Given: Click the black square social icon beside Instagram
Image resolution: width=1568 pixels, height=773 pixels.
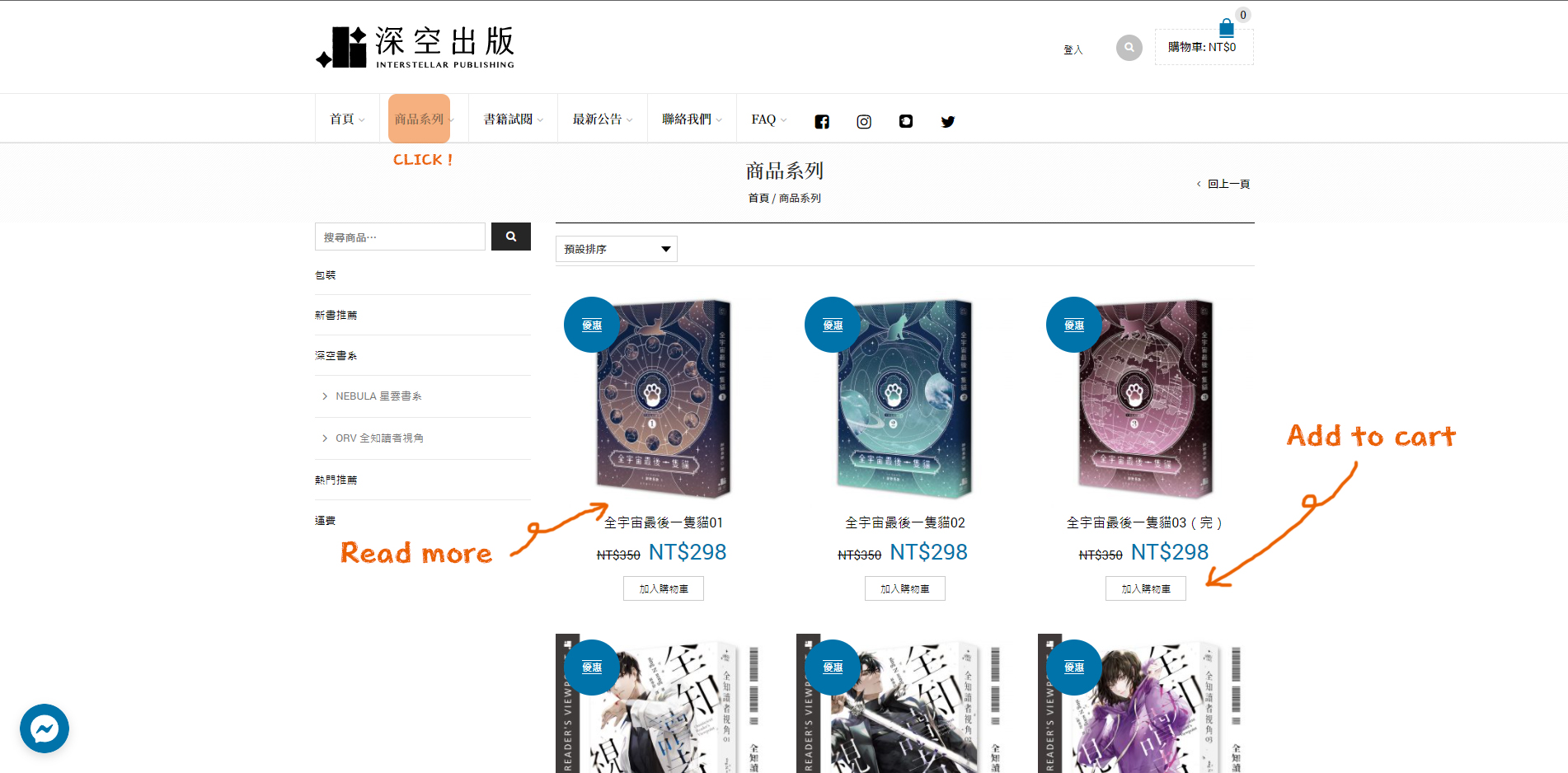Looking at the screenshot, I should [906, 121].
